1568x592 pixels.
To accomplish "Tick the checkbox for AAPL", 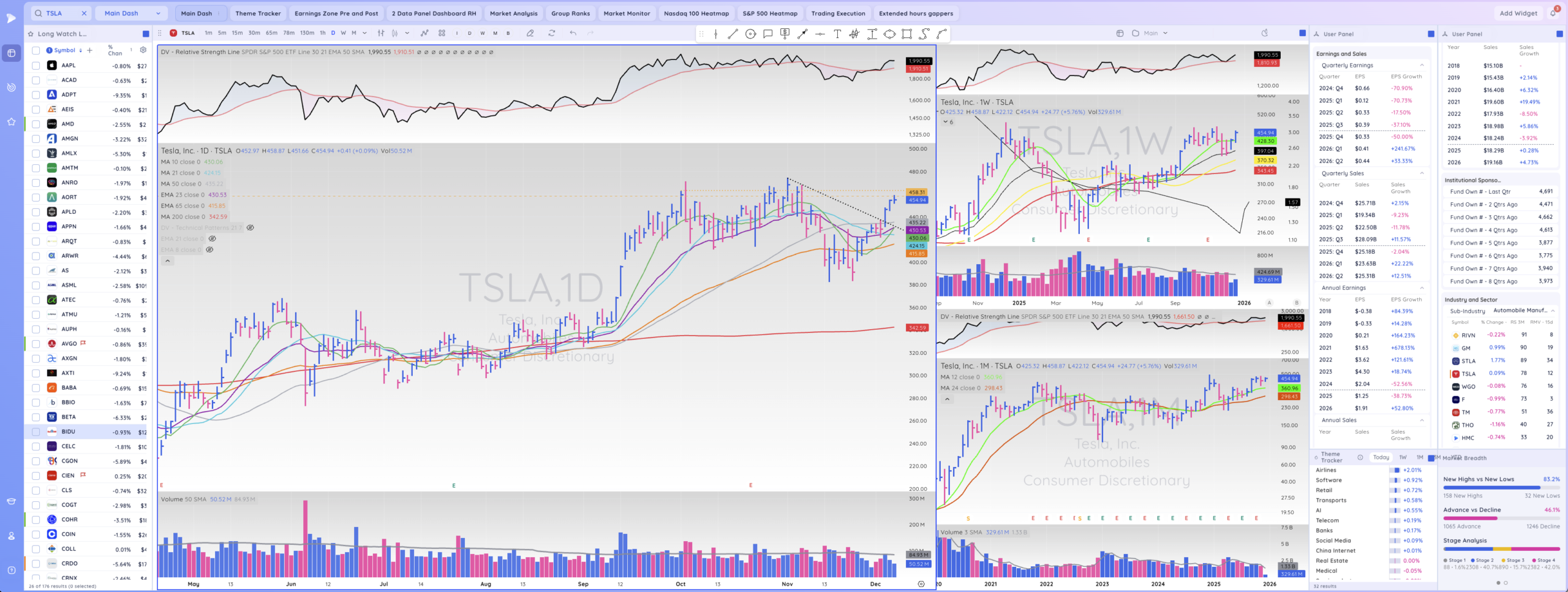I will pos(36,65).
